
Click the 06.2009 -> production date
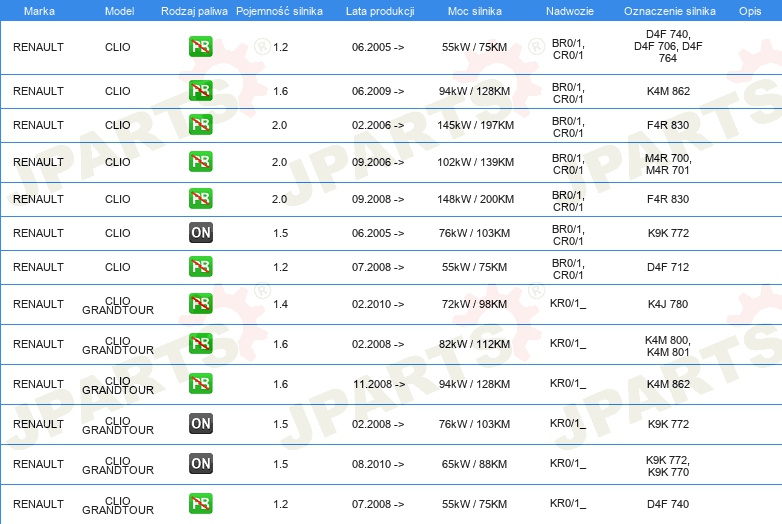click(x=378, y=91)
